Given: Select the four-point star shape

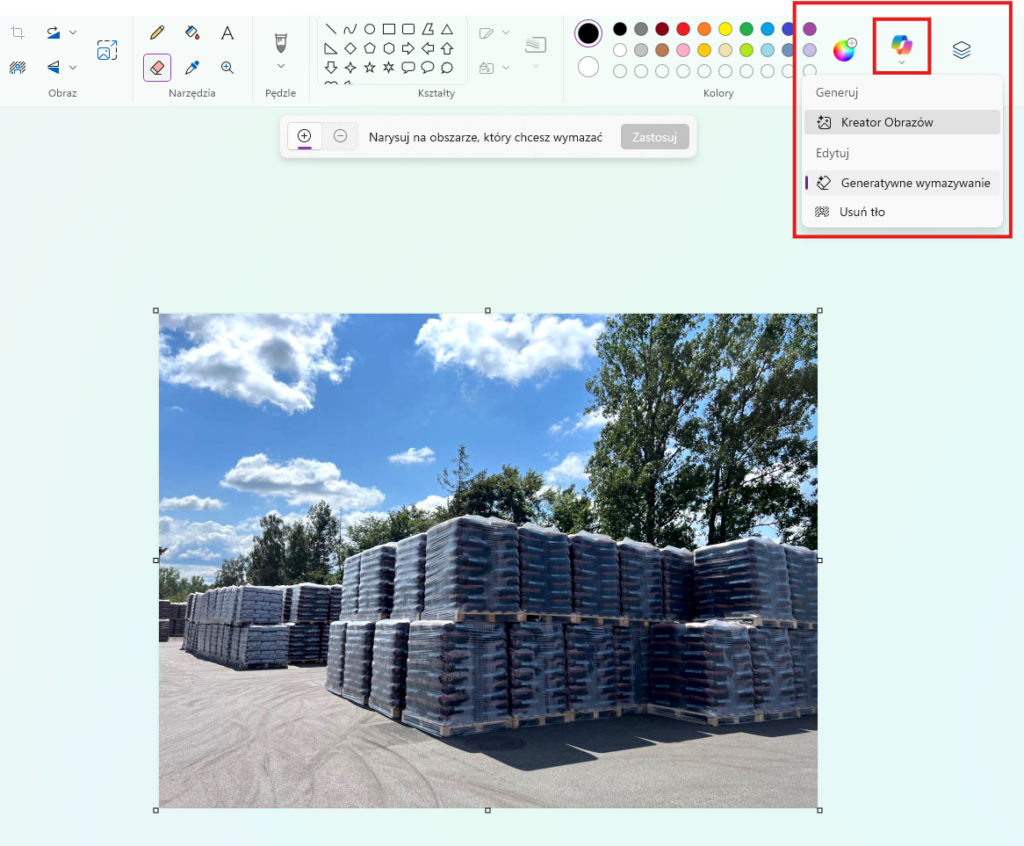Looking at the screenshot, I should coord(350,67).
